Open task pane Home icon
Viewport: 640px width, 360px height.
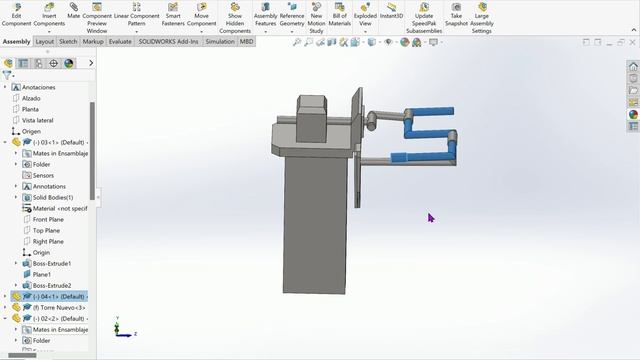pos(633,66)
